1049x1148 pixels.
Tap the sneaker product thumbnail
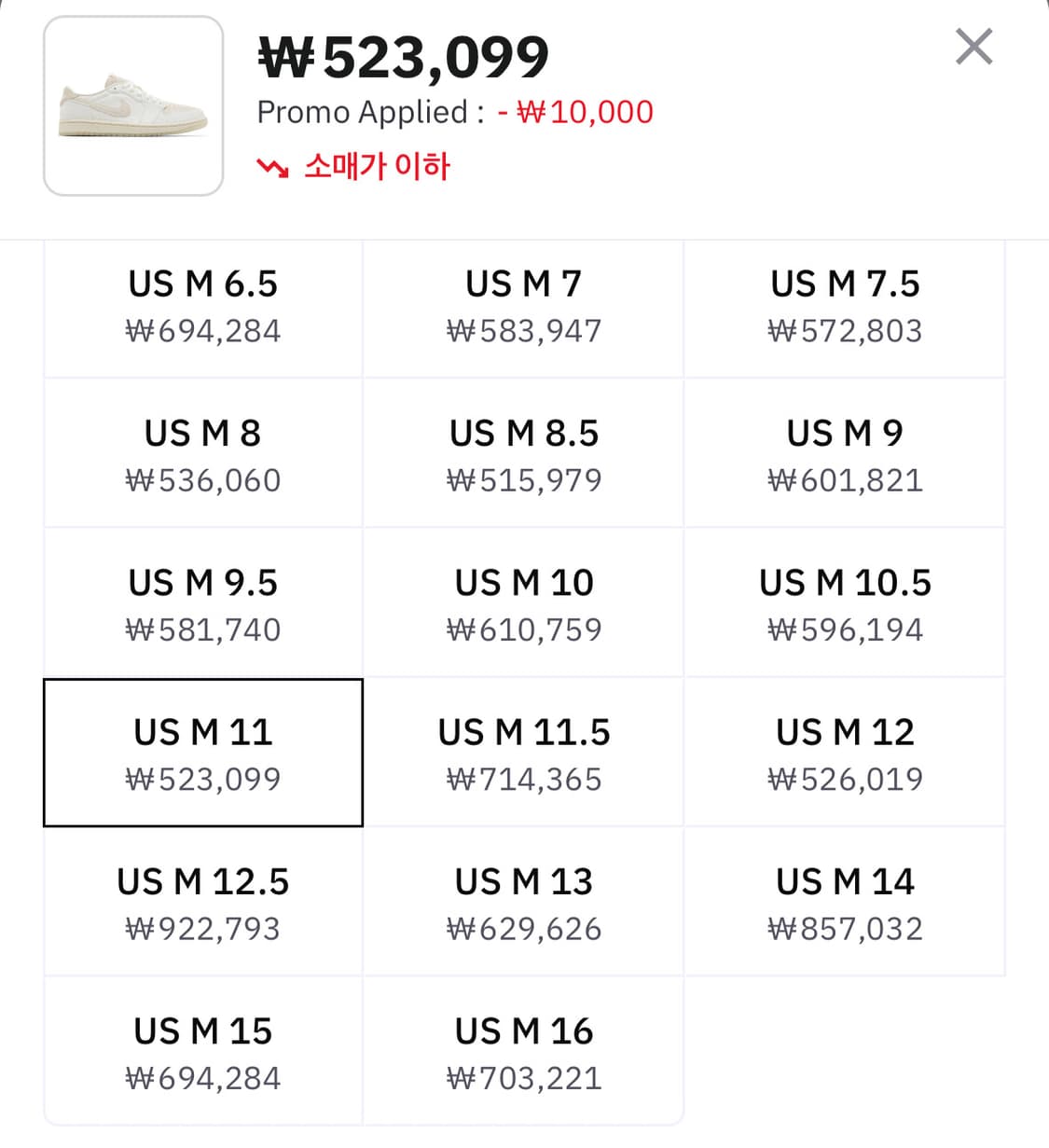(133, 106)
